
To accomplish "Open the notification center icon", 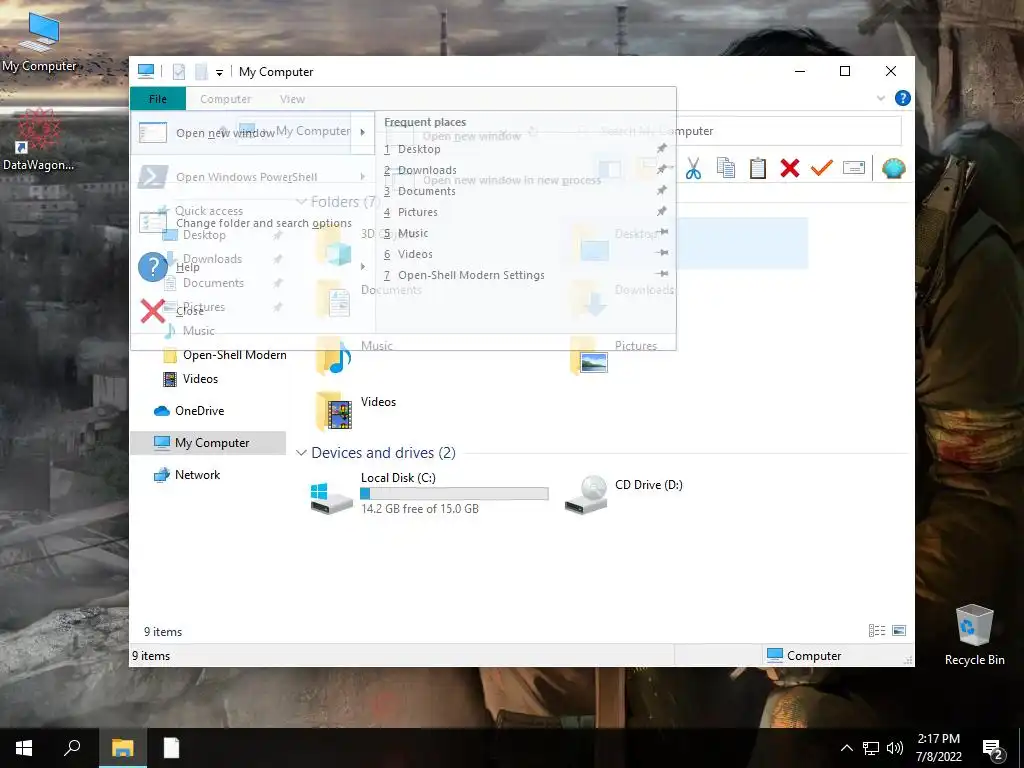I will click(993, 748).
